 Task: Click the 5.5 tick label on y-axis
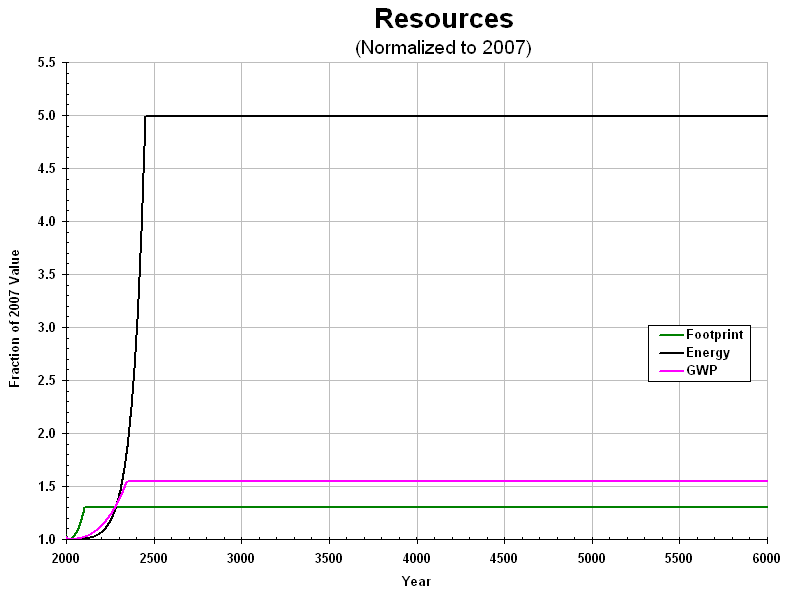click(47, 63)
